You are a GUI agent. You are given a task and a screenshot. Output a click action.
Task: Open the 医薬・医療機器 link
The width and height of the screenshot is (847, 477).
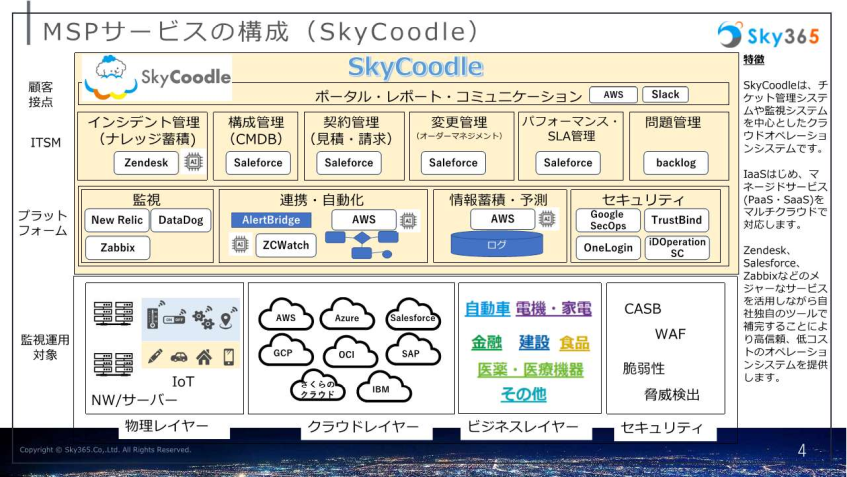pos(530,370)
